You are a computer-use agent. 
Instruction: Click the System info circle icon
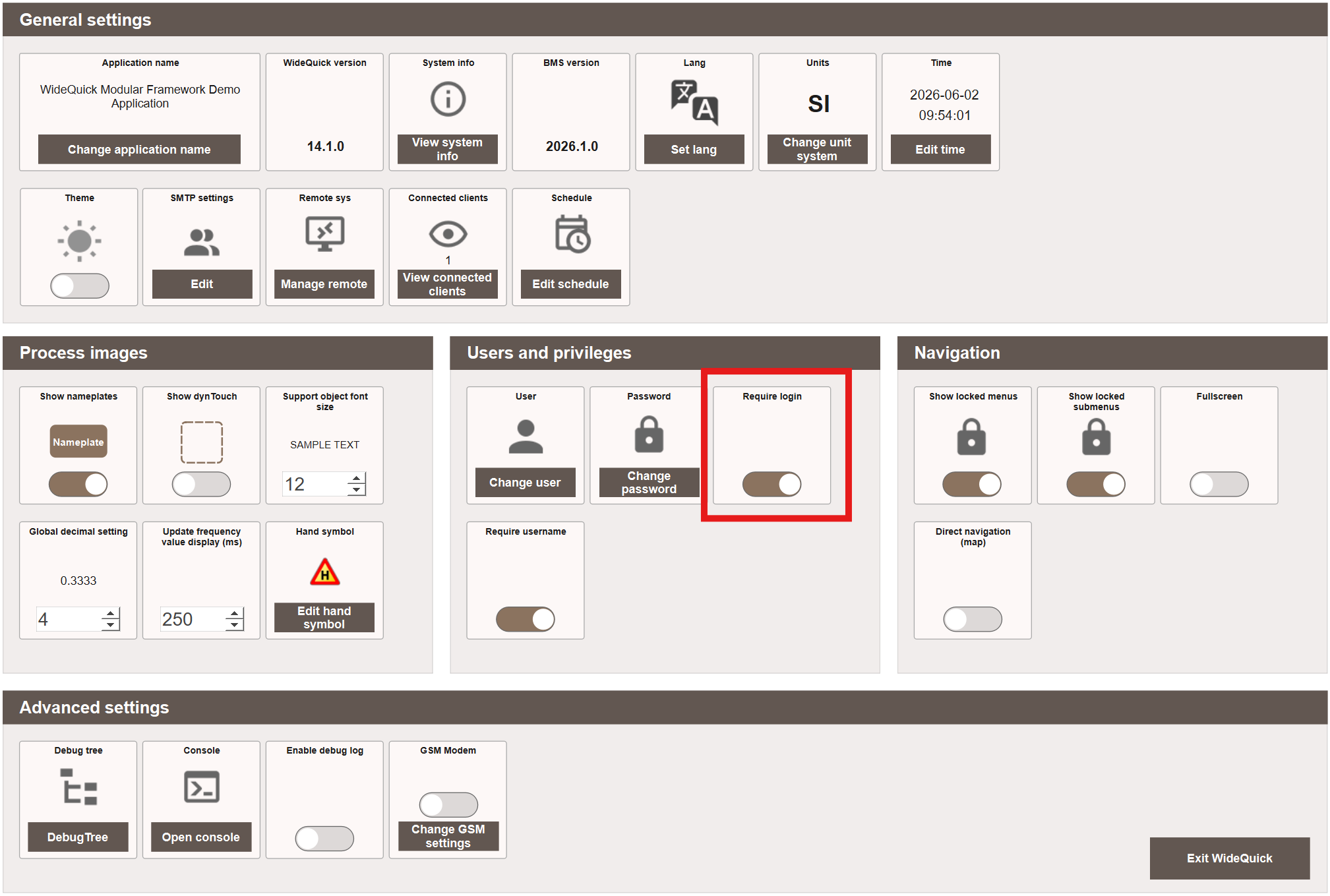click(x=448, y=100)
